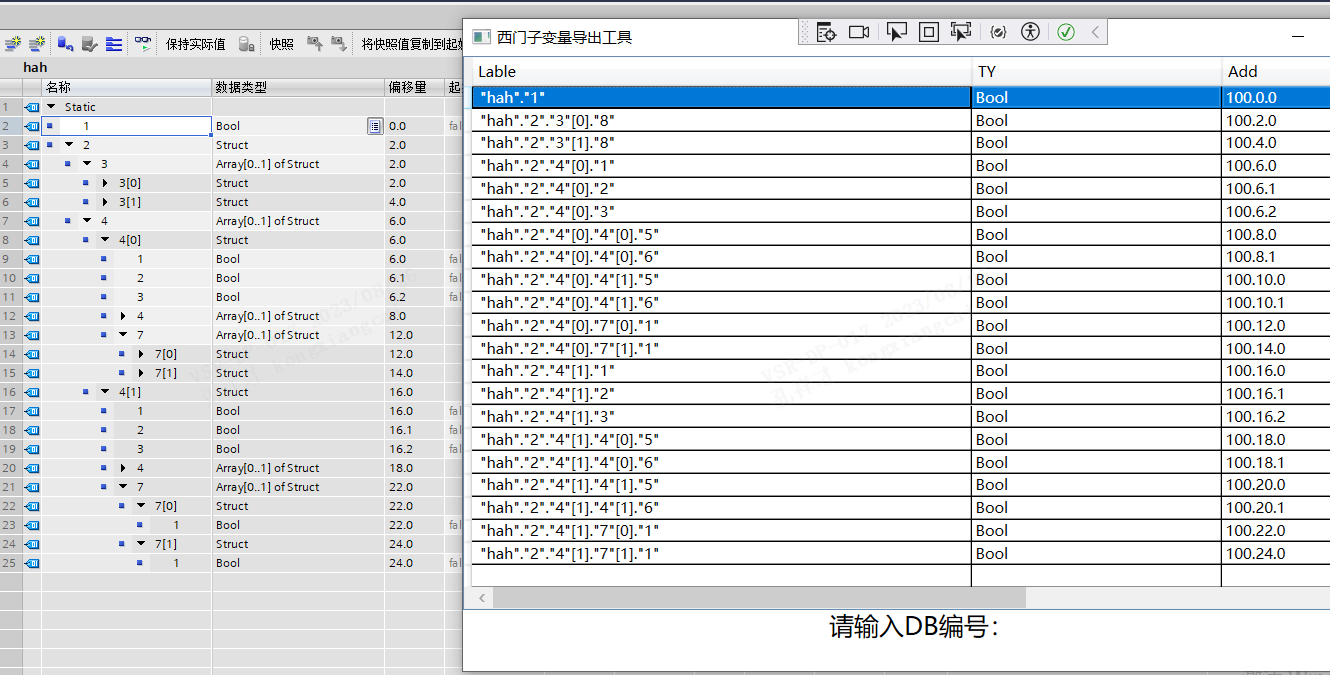Click the data type selector icon beside Bool

pos(374,126)
